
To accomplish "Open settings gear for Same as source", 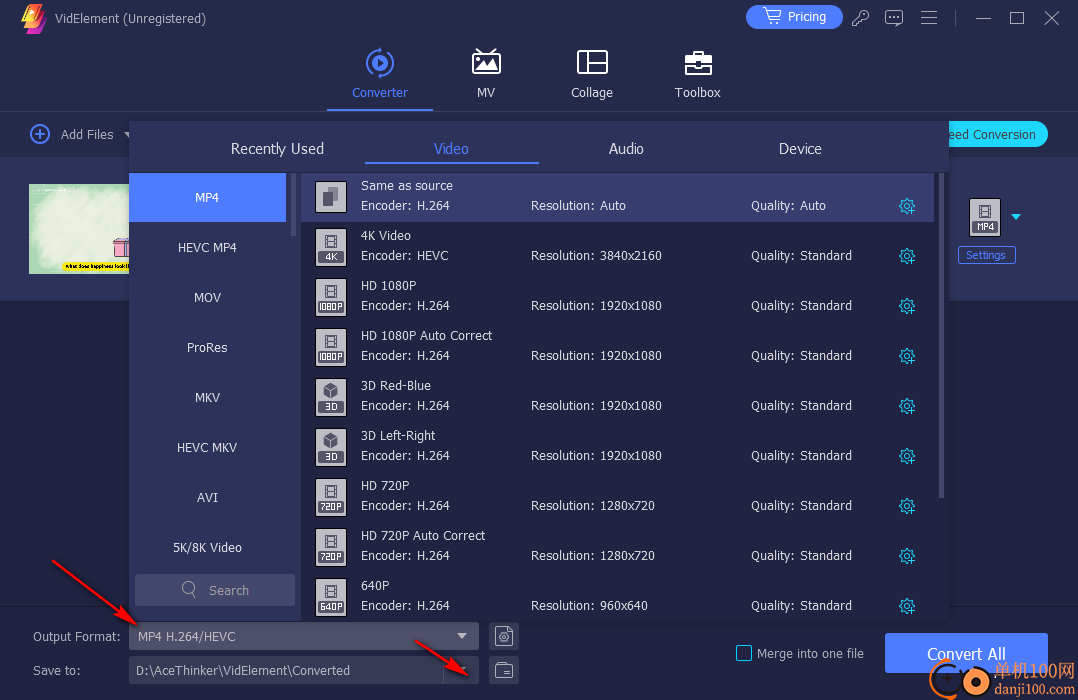I will pyautogui.click(x=907, y=206).
